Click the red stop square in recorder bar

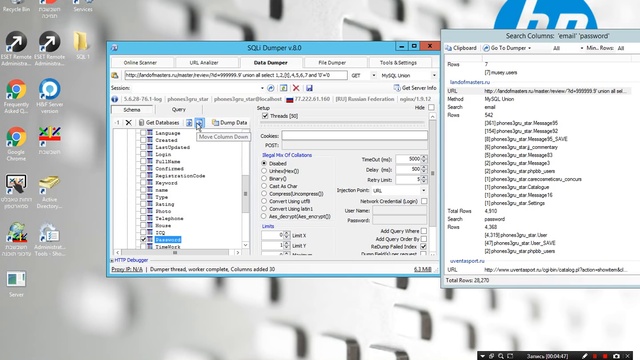pos(605,356)
